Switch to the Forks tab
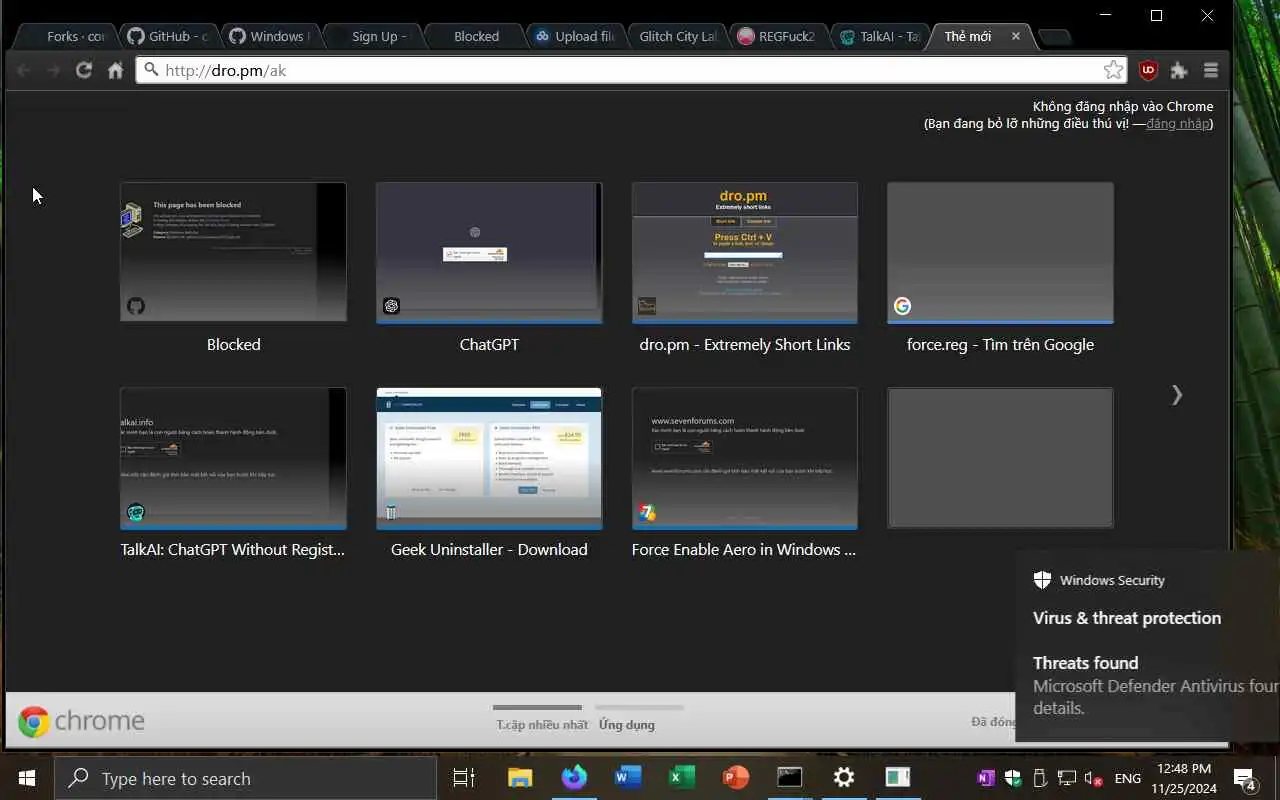The height and width of the screenshot is (800, 1280). (68, 36)
